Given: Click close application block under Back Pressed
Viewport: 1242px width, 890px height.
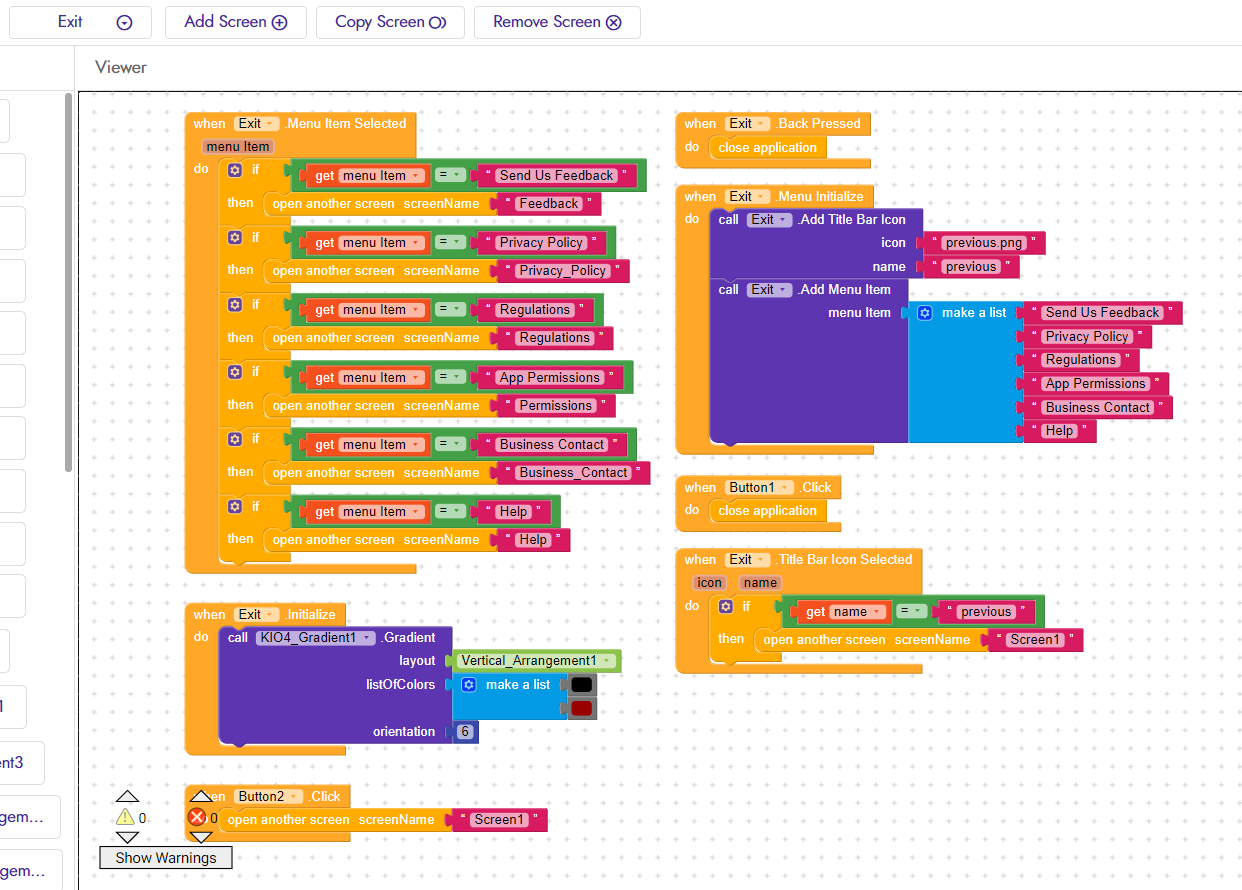Looking at the screenshot, I should tap(768, 148).
